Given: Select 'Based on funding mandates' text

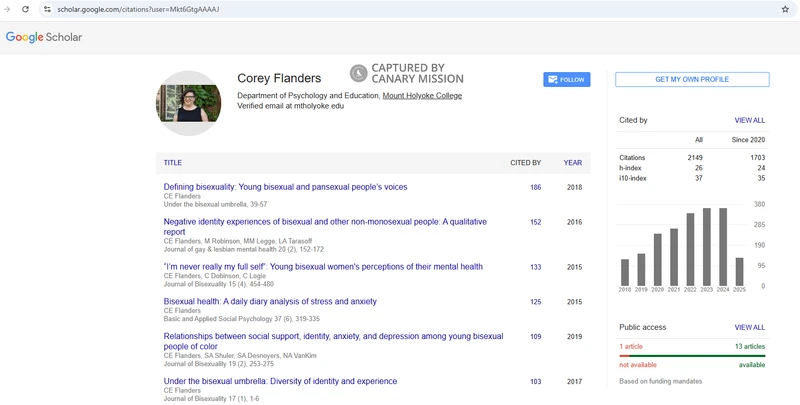Looking at the screenshot, I should [x=661, y=381].
